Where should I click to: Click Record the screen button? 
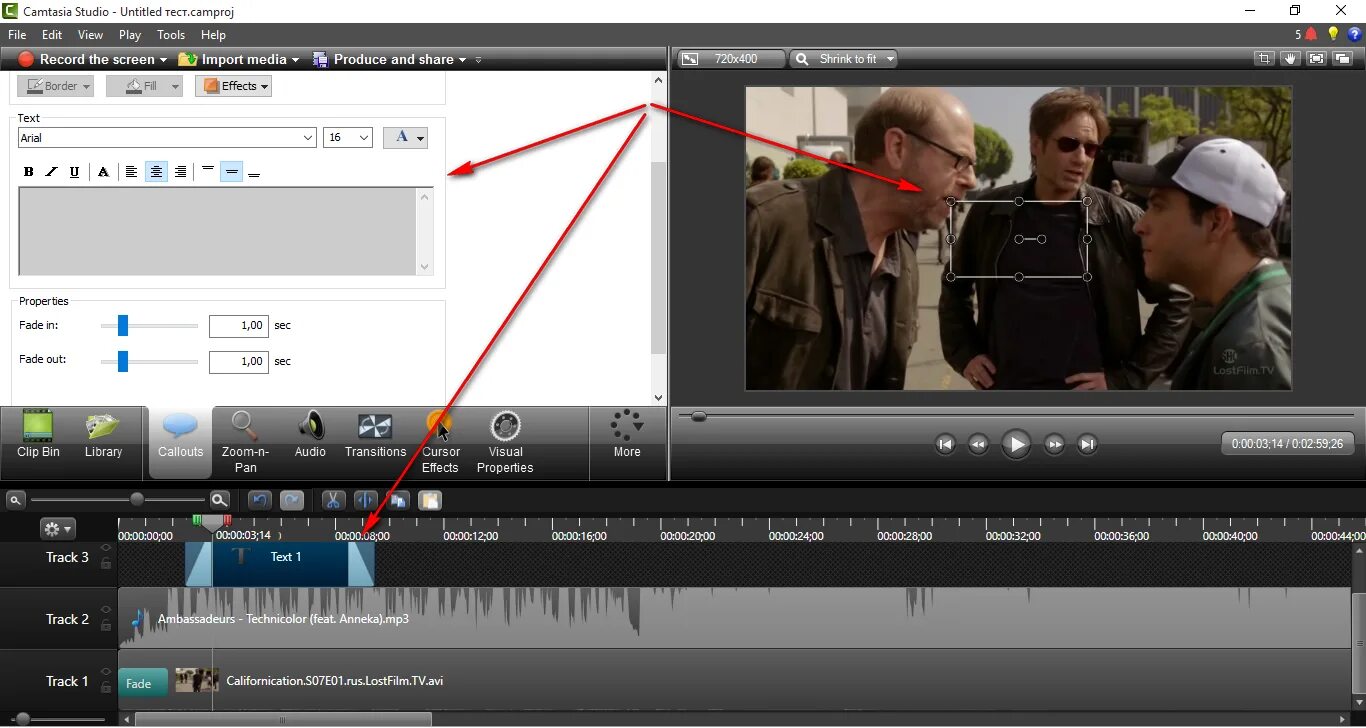click(92, 59)
